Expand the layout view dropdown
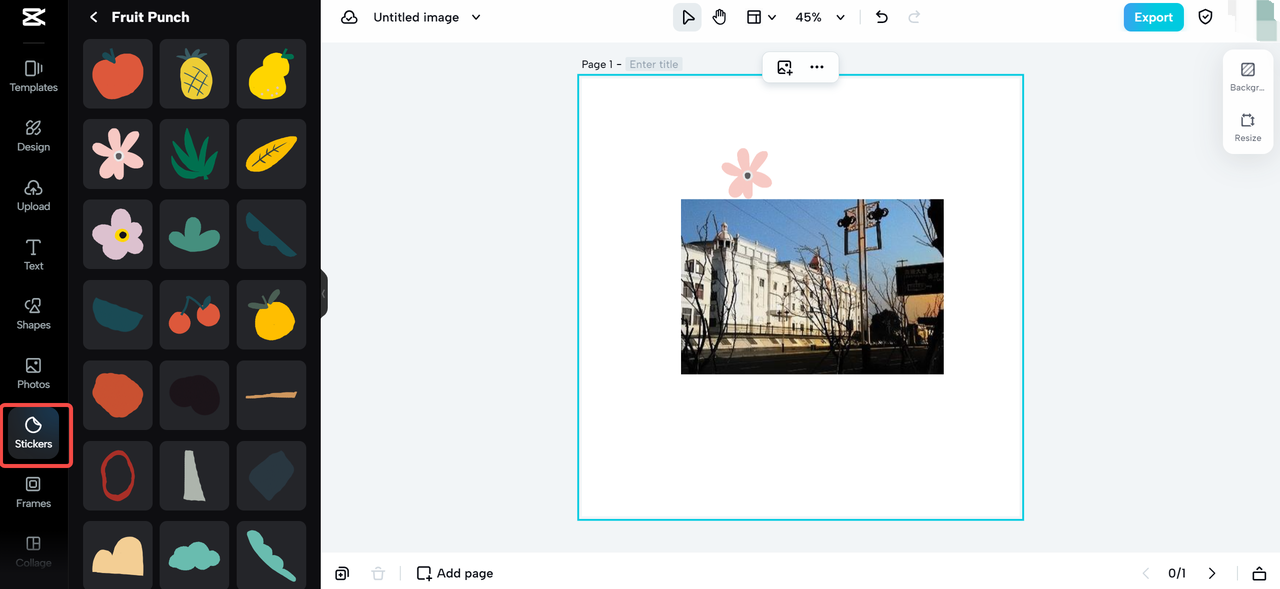Viewport: 1280px width, 589px height. 762,17
